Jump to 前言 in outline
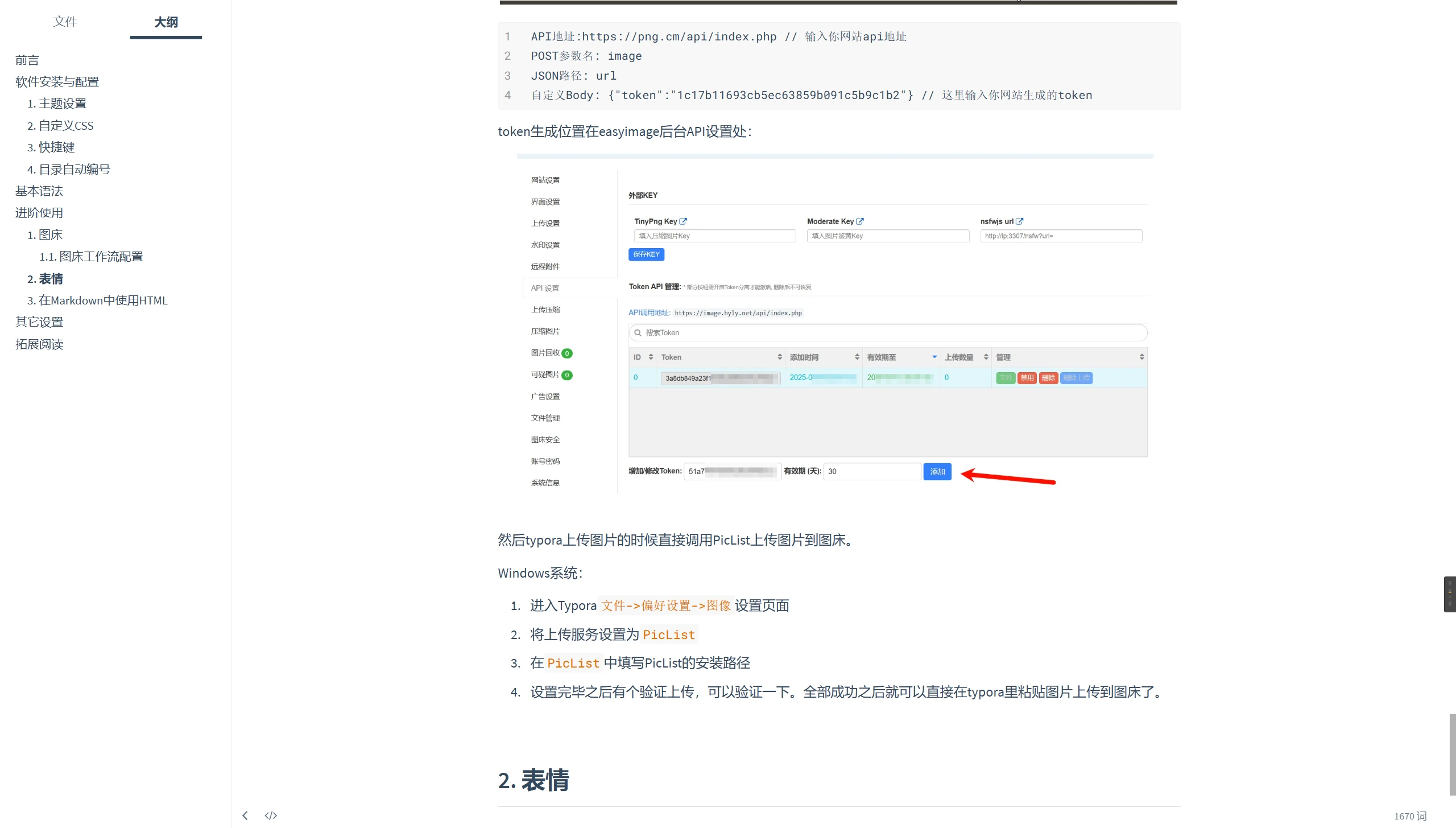 point(27,60)
